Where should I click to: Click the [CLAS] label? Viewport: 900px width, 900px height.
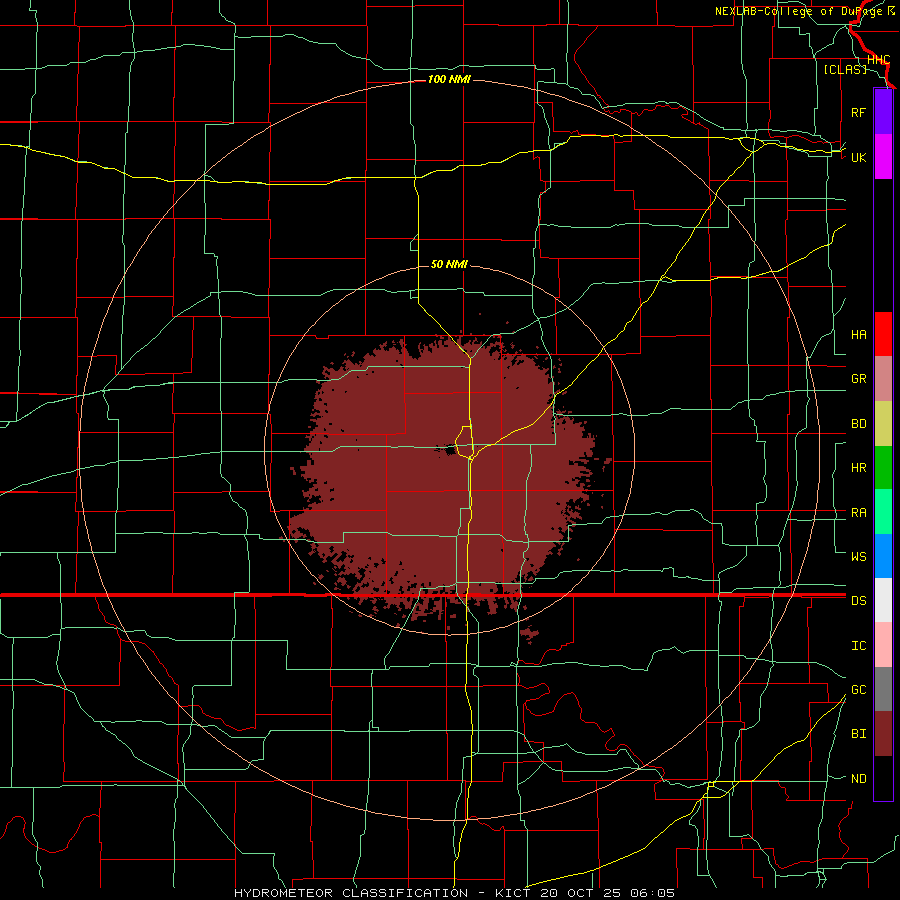click(845, 69)
